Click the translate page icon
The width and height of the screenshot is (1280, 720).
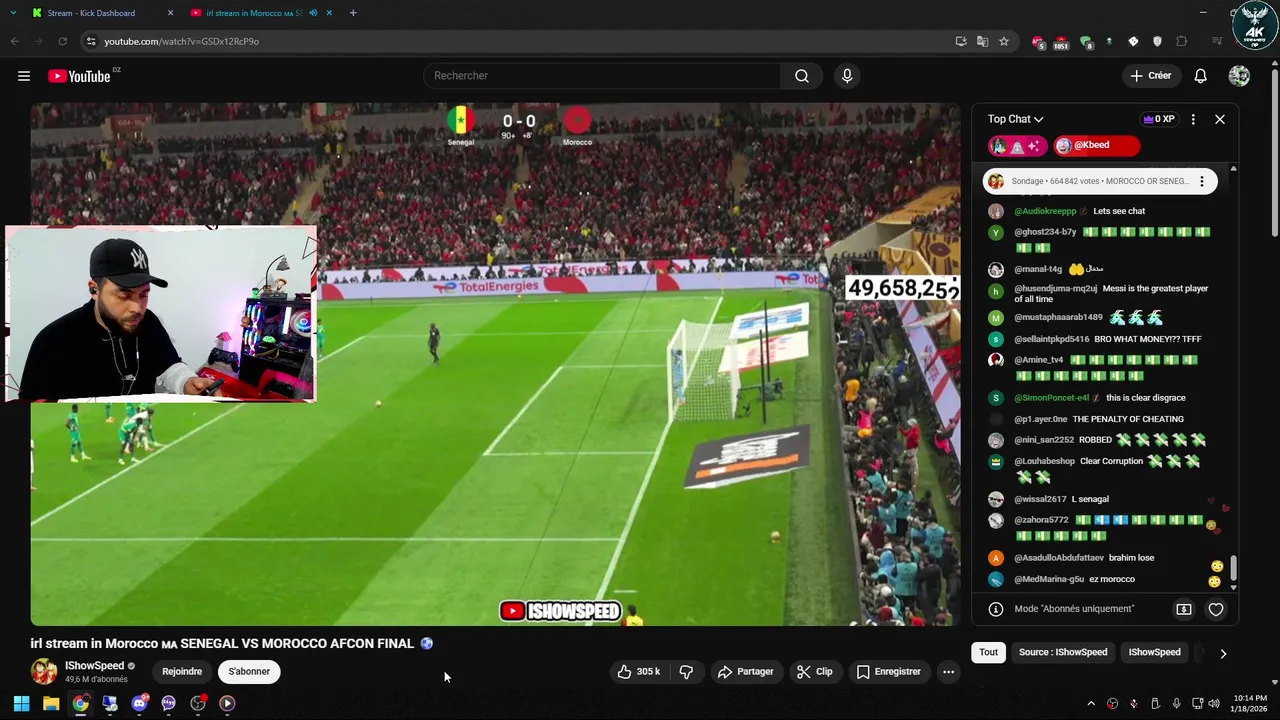[982, 41]
